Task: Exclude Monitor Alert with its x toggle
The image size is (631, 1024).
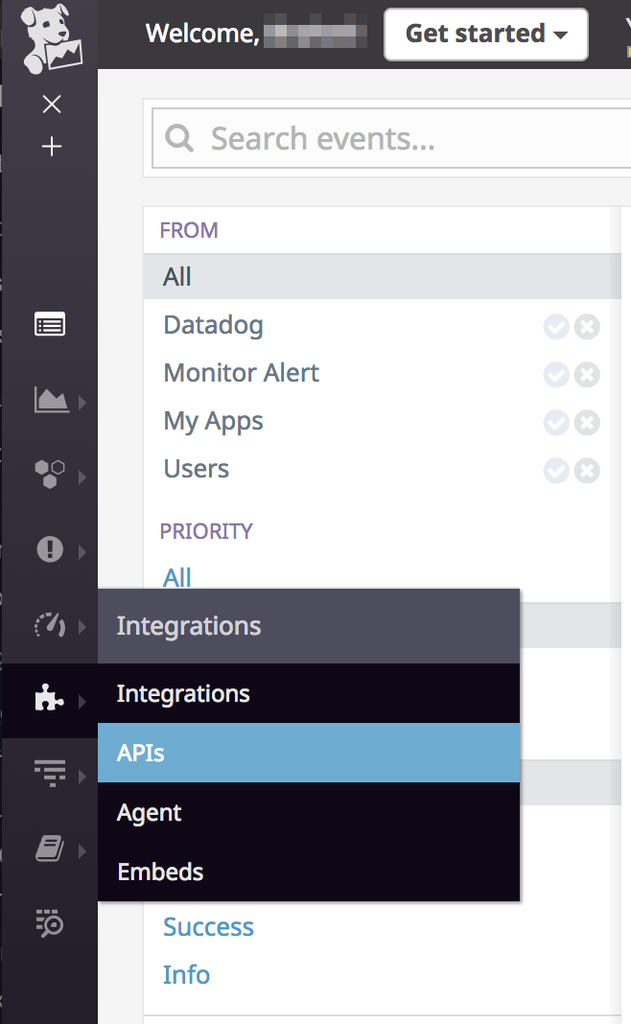Action: [587, 374]
